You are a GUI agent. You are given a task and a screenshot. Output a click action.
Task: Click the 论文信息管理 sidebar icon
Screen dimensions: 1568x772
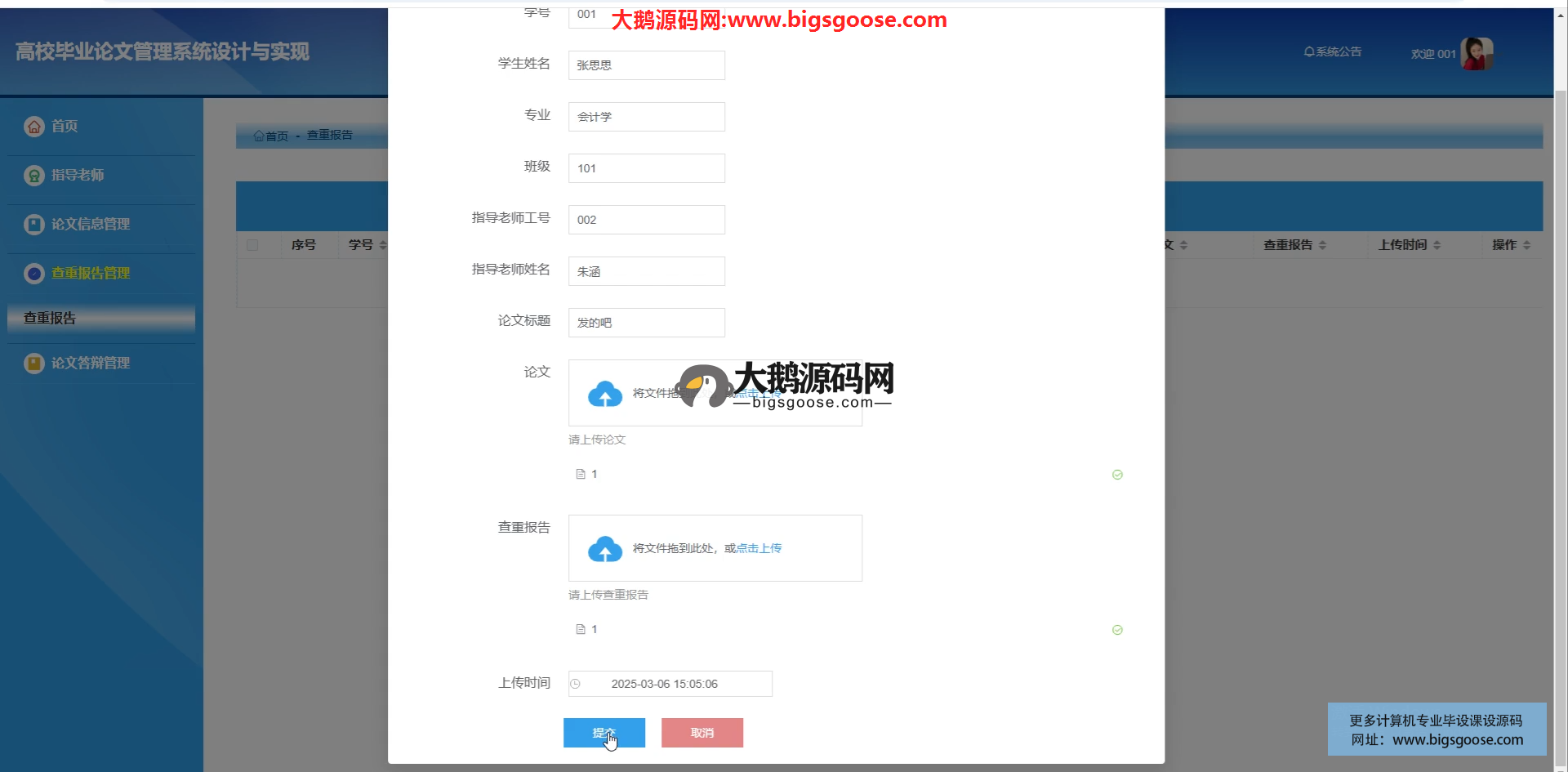click(34, 225)
